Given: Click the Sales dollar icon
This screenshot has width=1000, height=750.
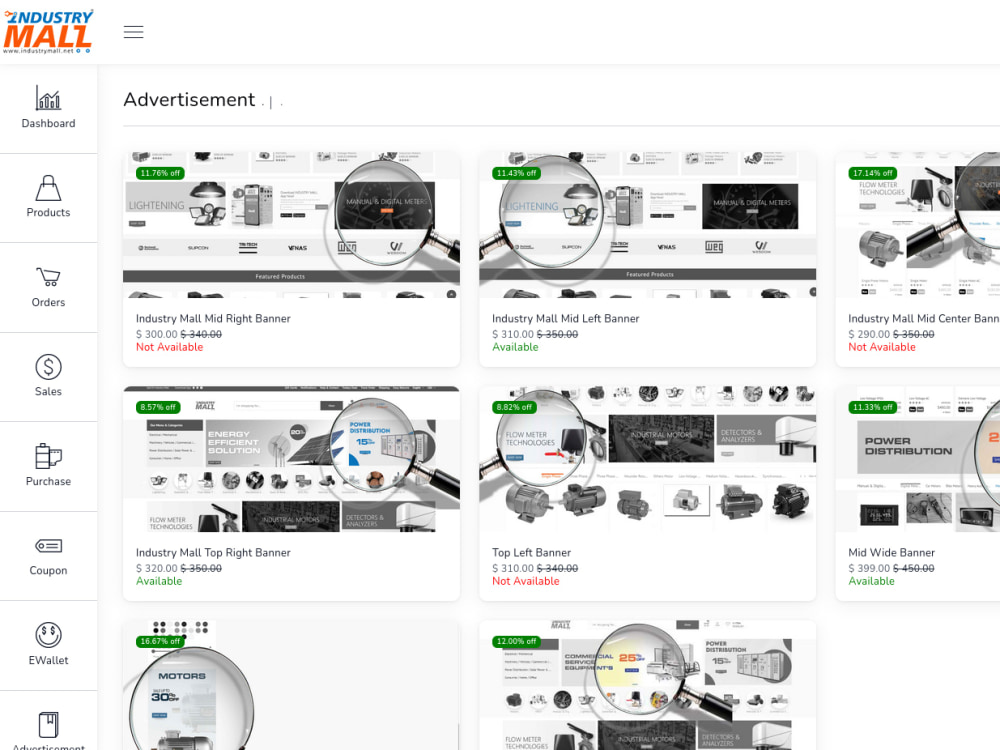Looking at the screenshot, I should tap(48, 367).
